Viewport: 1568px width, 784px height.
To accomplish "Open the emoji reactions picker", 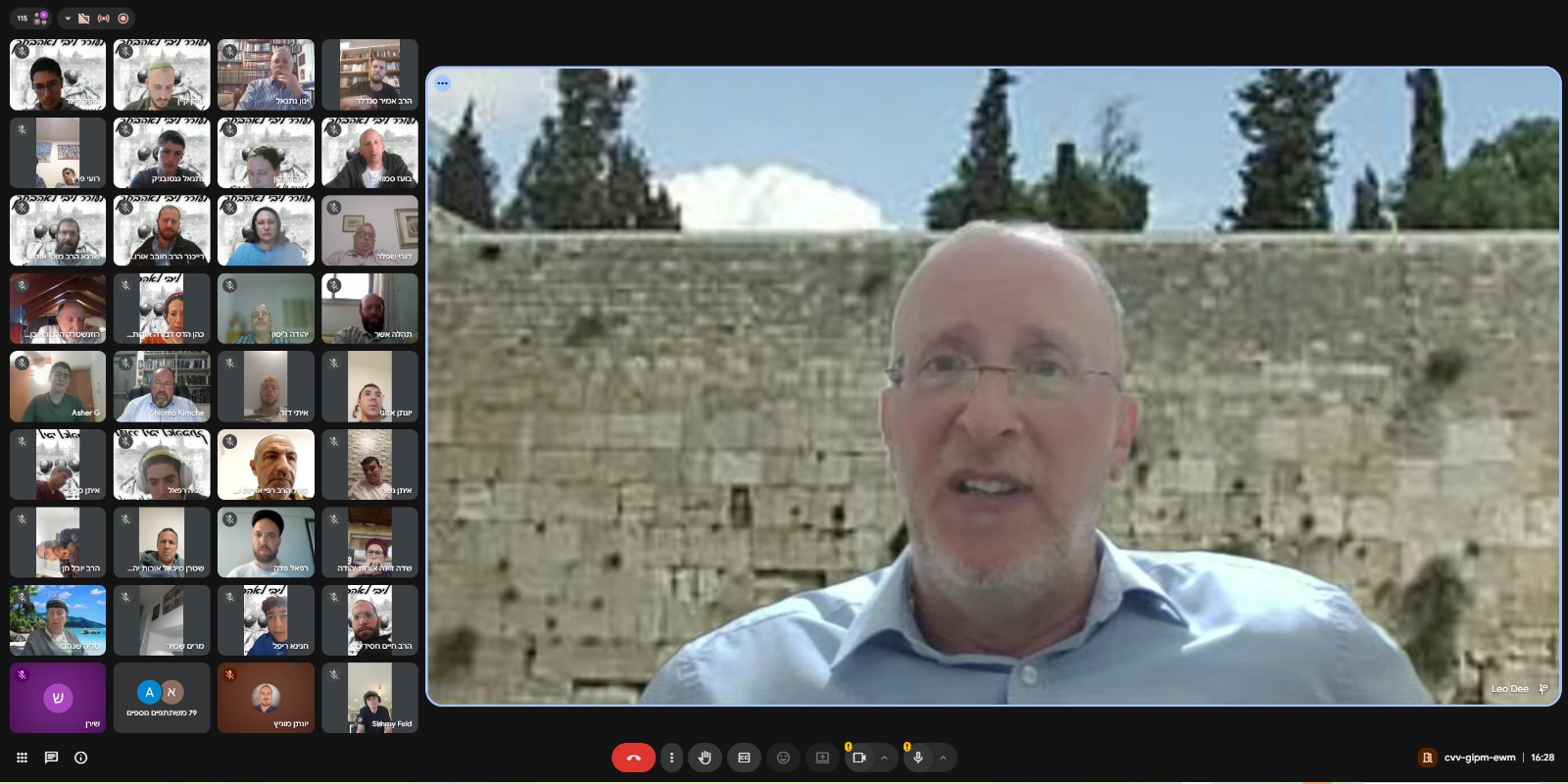I will point(783,758).
